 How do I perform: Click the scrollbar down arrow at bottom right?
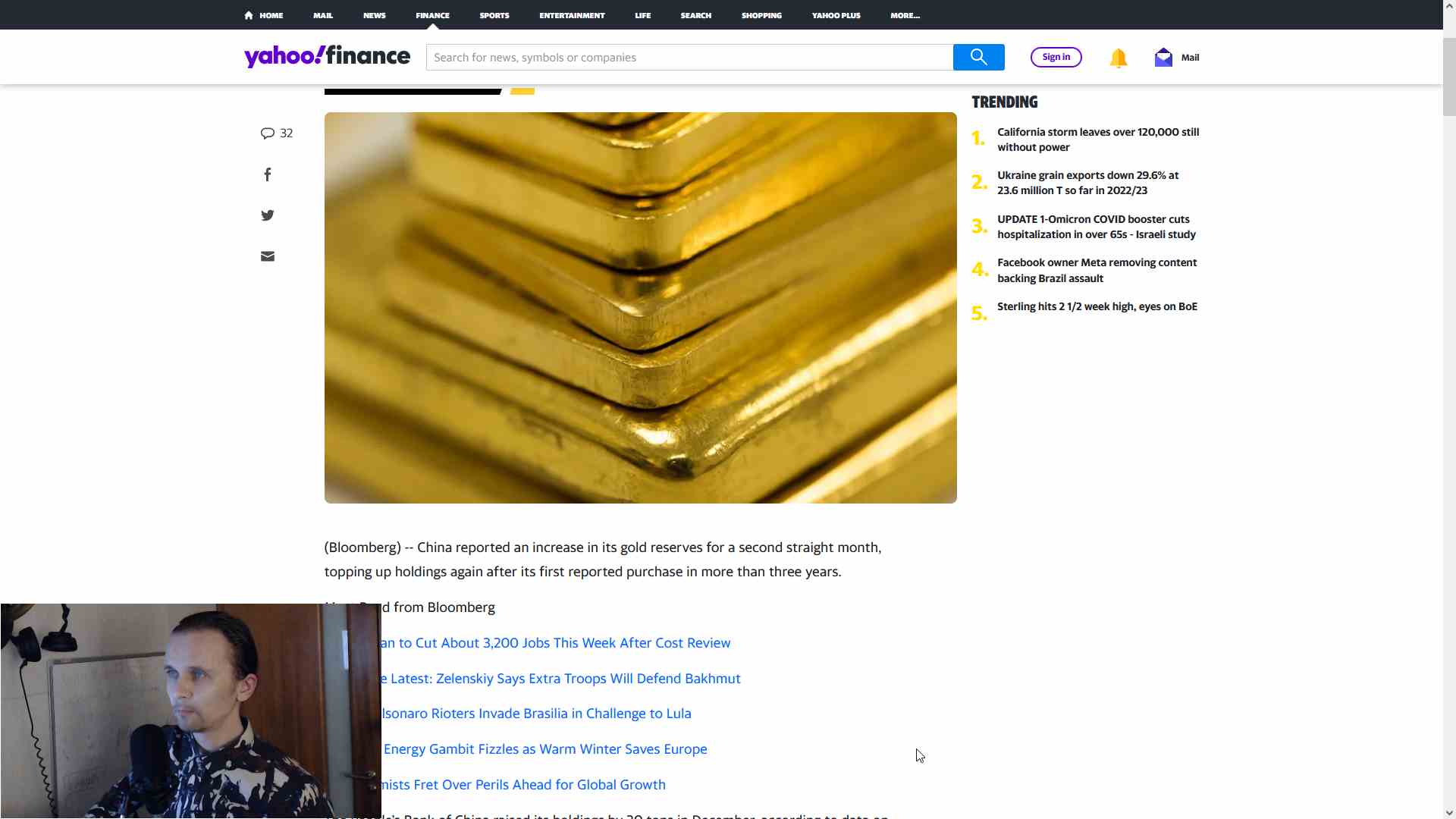click(1449, 813)
